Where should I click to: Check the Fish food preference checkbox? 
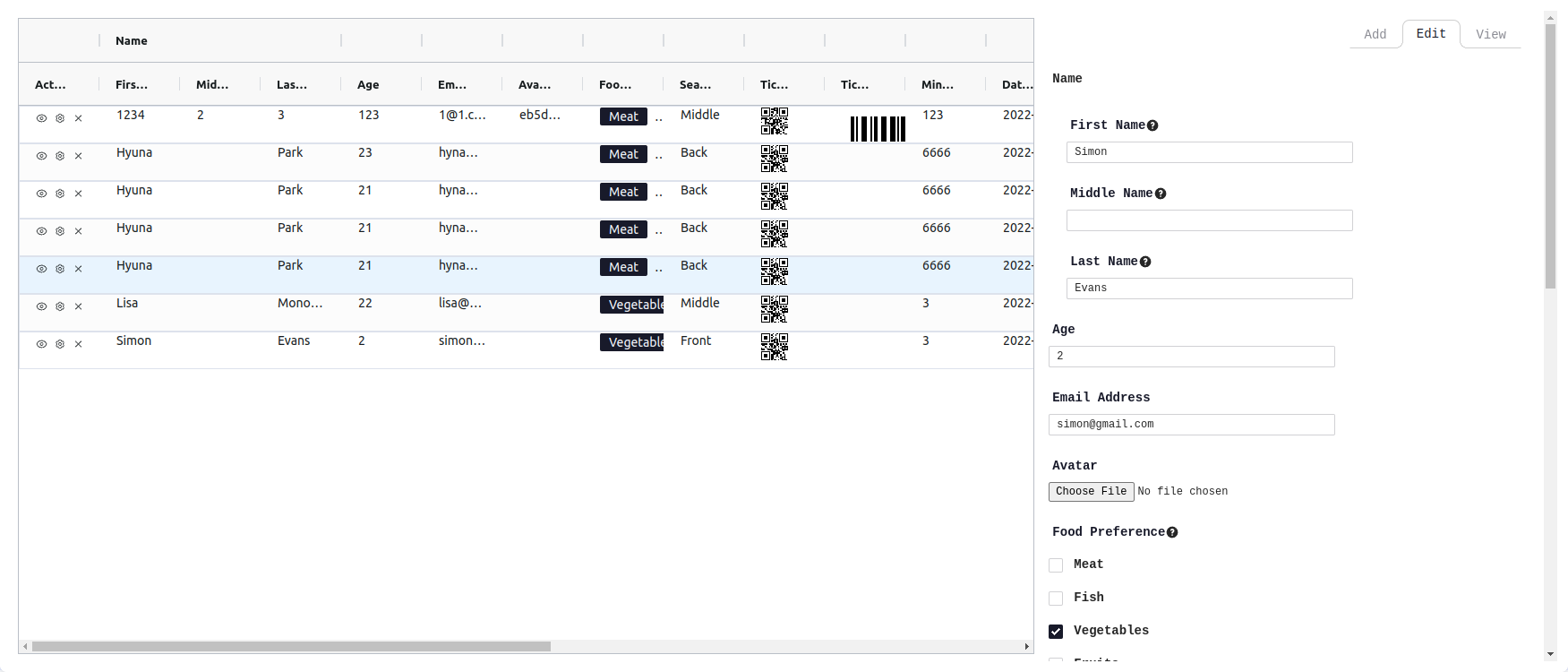pos(1056,599)
